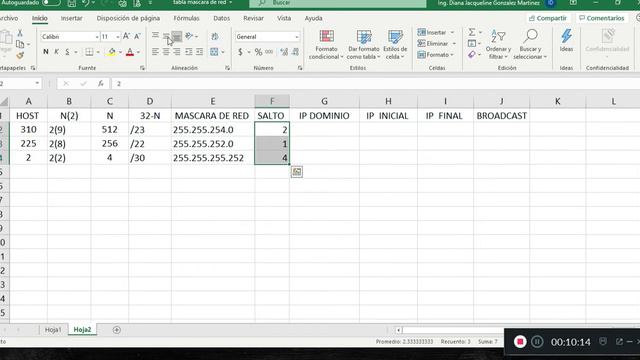This screenshot has width=640, height=360.
Task: Decrease indent in Alineación group
Action: [189, 52]
